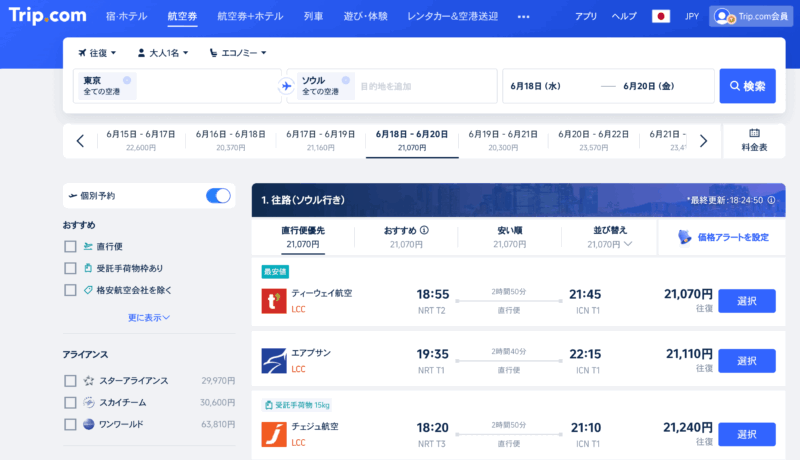Click 価格アラートを設定 link
This screenshot has height=460, width=800.
tap(733, 237)
